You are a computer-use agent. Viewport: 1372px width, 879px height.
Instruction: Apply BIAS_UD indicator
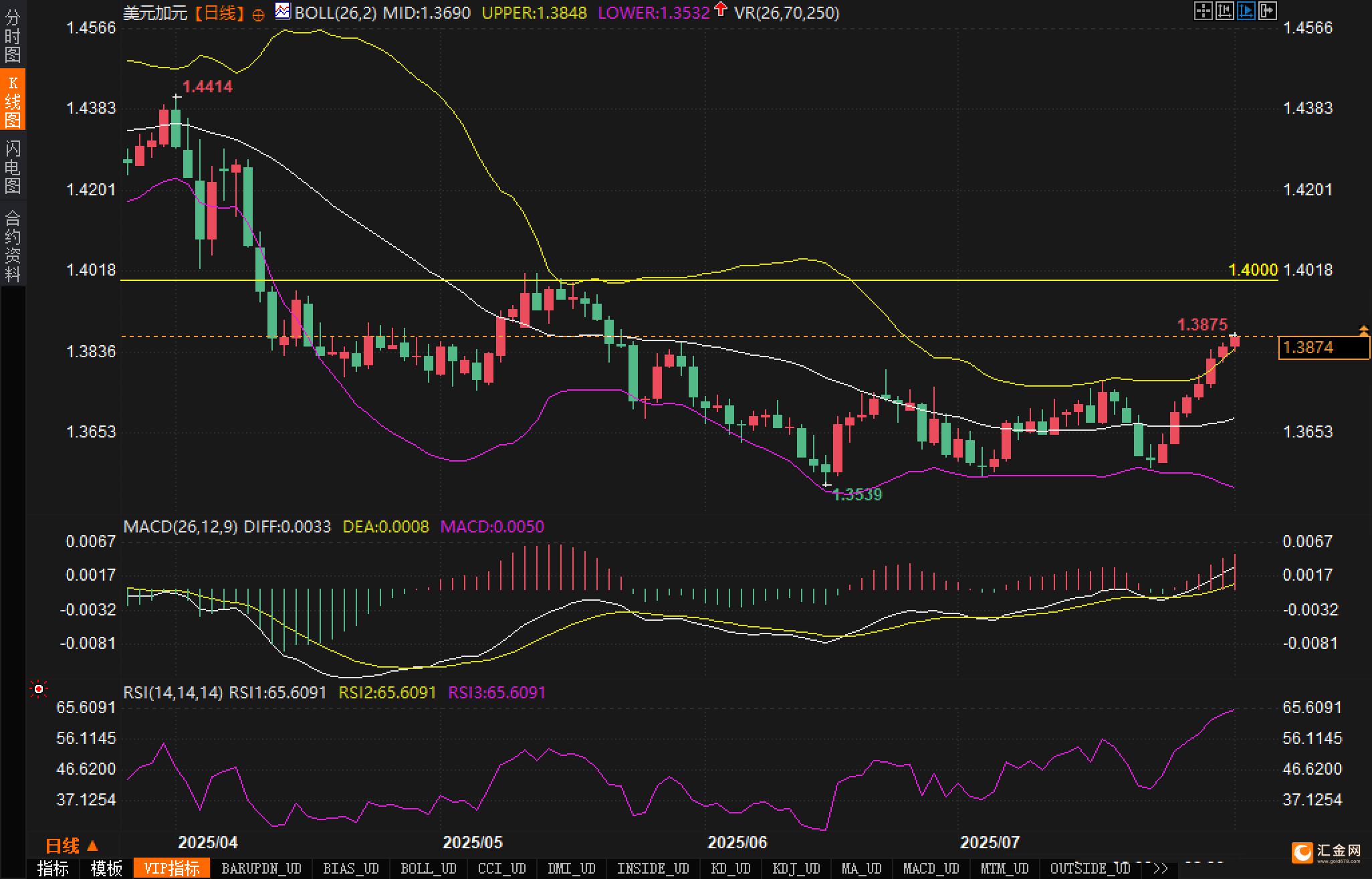coord(351,868)
